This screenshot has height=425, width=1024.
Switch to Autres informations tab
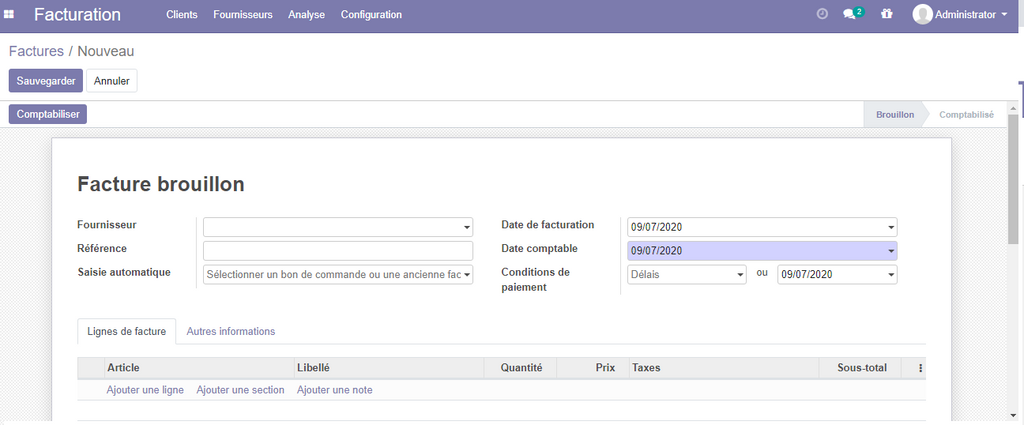click(231, 331)
